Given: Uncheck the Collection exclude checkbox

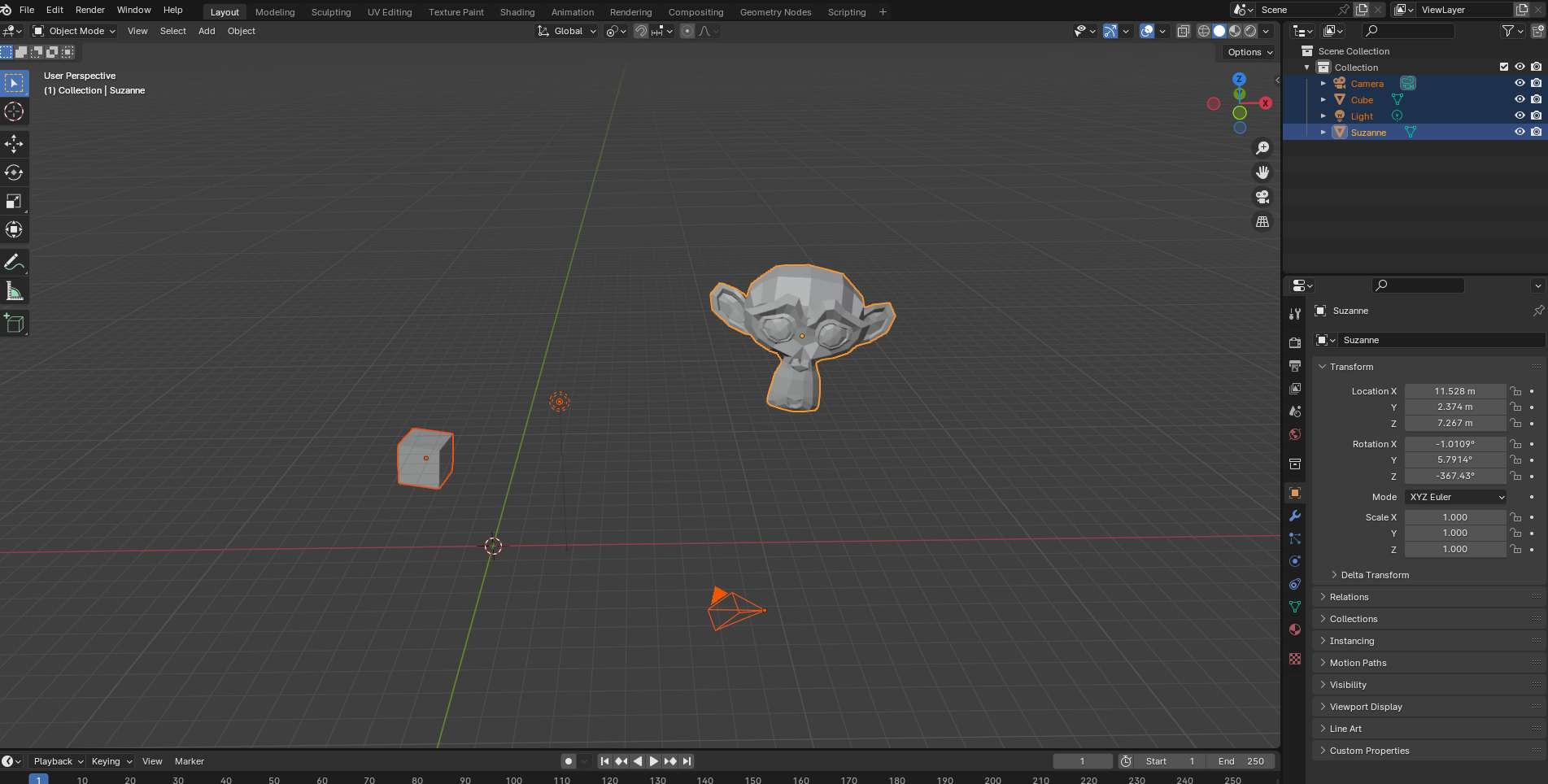Looking at the screenshot, I should [1504, 67].
